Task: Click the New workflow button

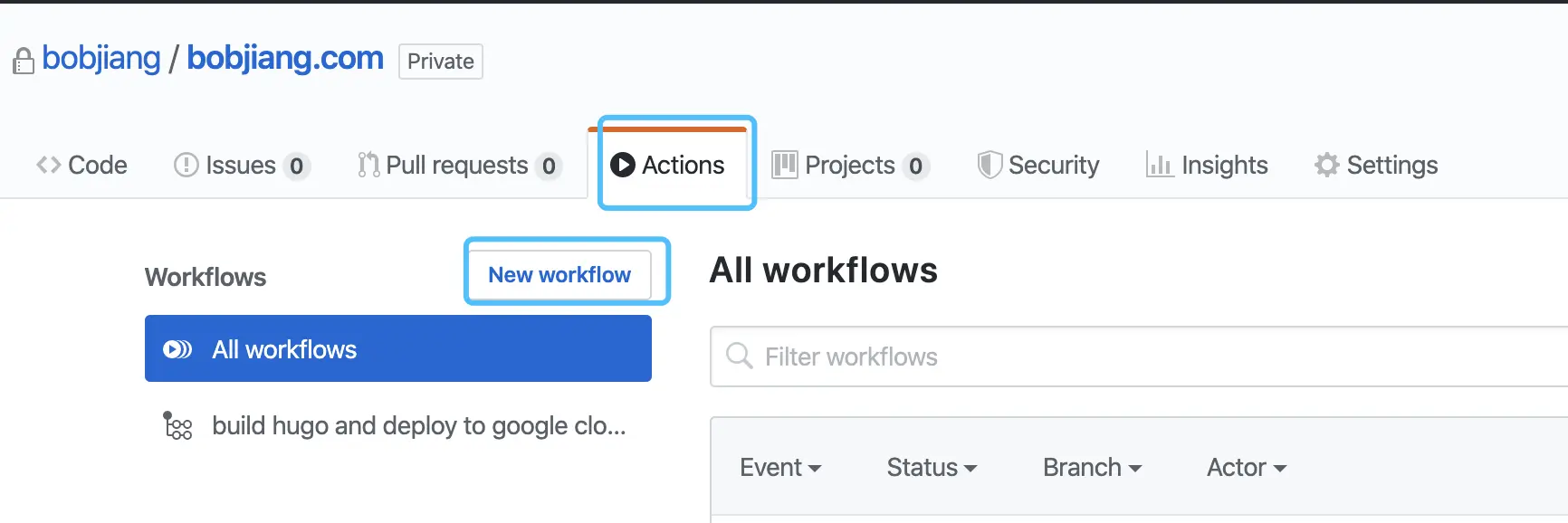Action: [x=559, y=274]
